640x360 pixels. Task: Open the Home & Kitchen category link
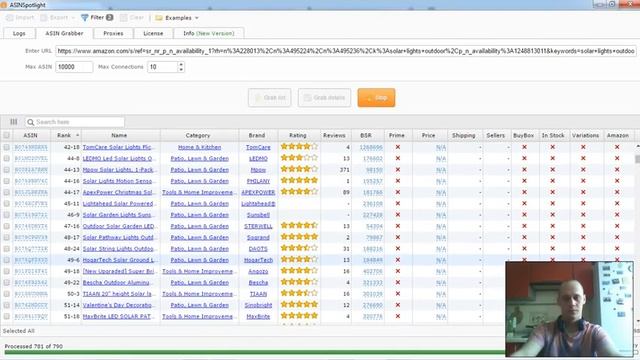[x=199, y=147]
